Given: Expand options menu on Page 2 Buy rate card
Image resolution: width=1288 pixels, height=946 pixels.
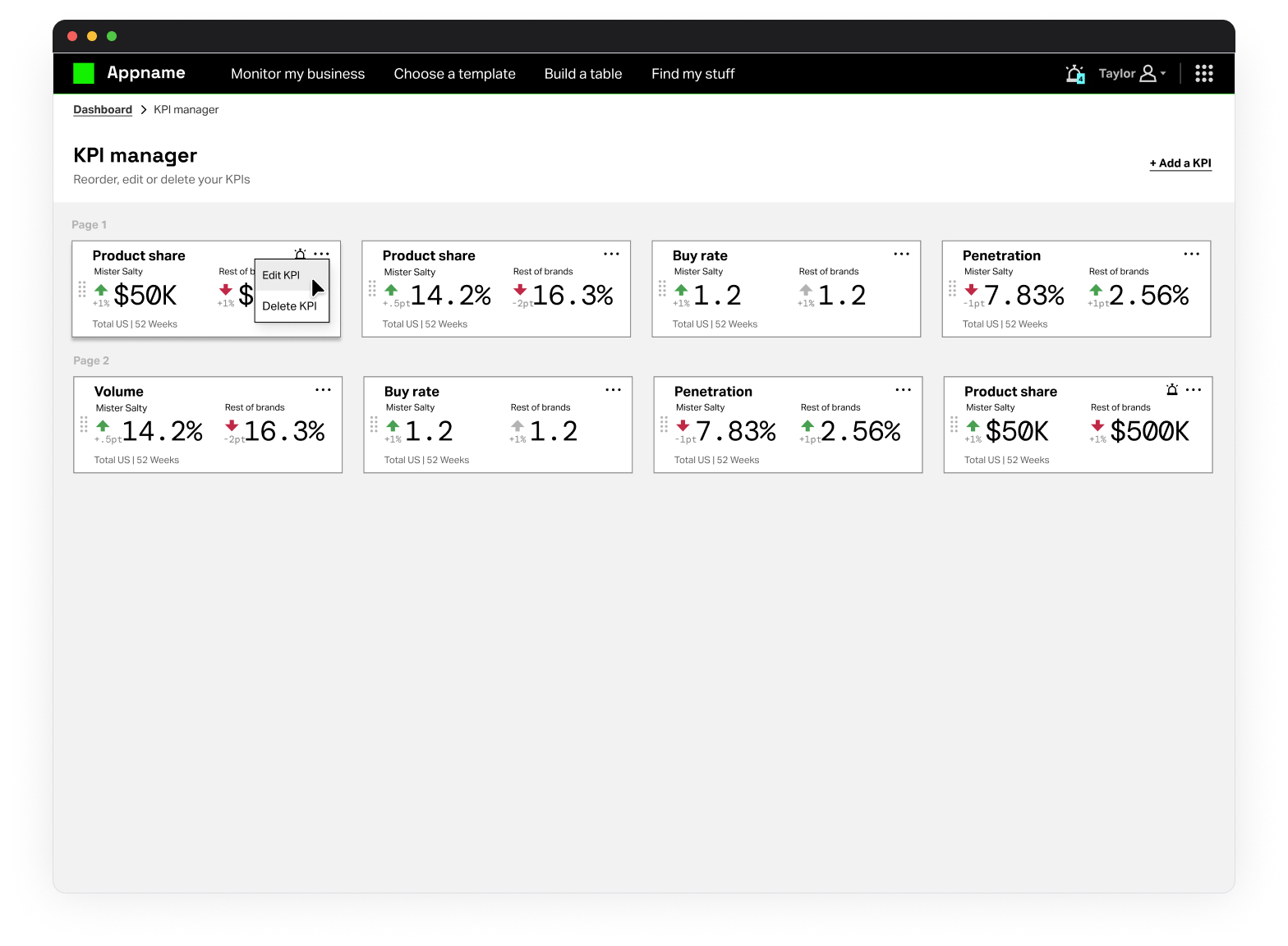Looking at the screenshot, I should pyautogui.click(x=613, y=390).
